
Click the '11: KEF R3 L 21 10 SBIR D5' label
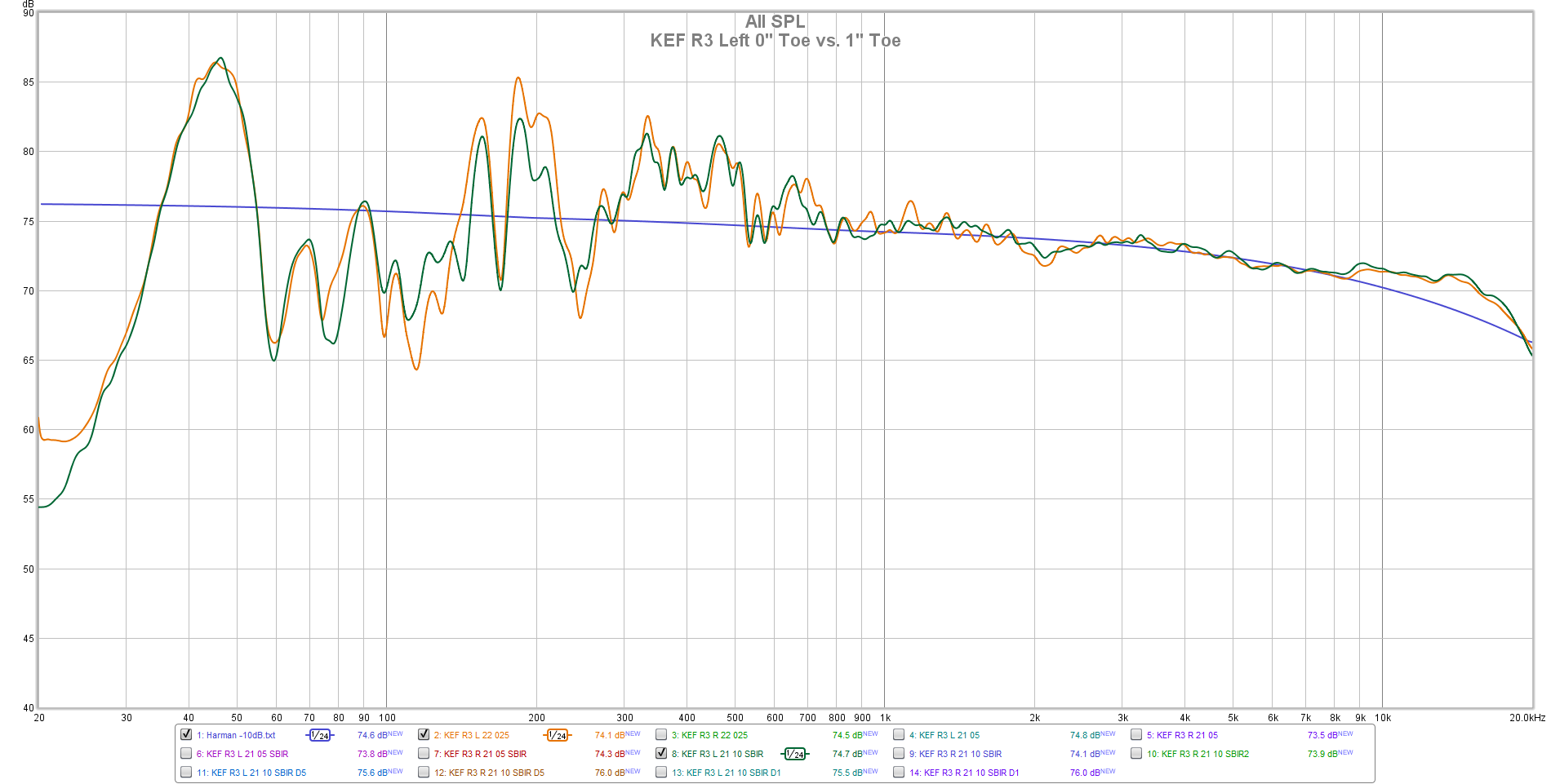[x=251, y=773]
